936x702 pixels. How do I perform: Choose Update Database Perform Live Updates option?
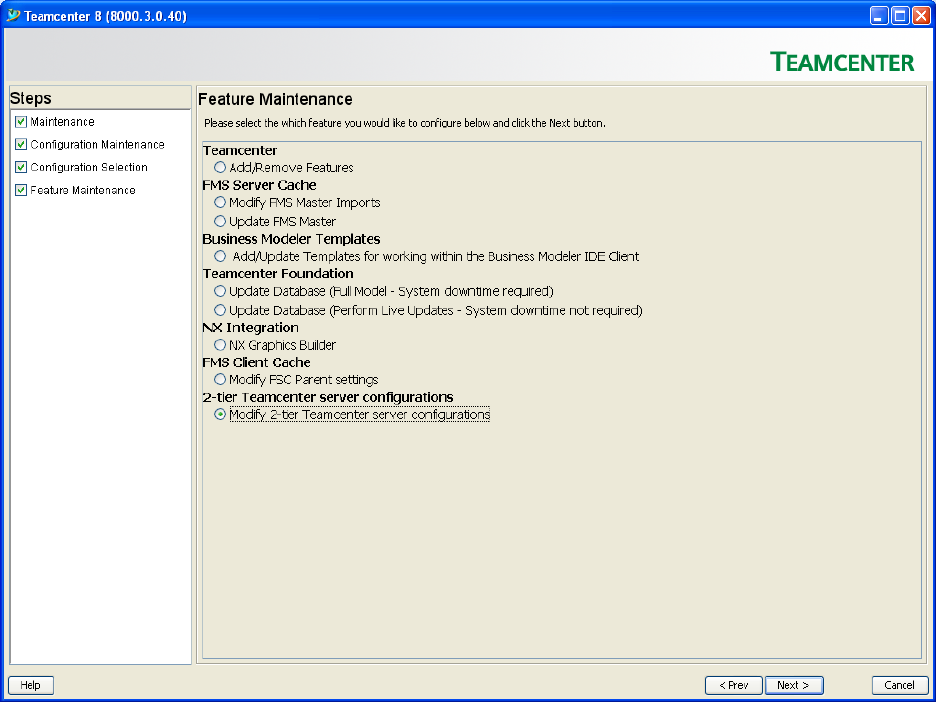click(220, 310)
